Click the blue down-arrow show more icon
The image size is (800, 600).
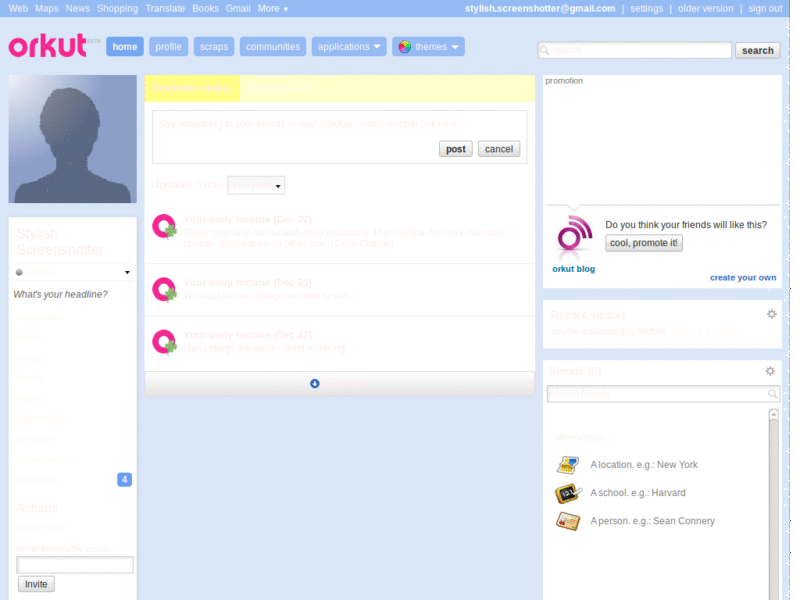coord(315,383)
